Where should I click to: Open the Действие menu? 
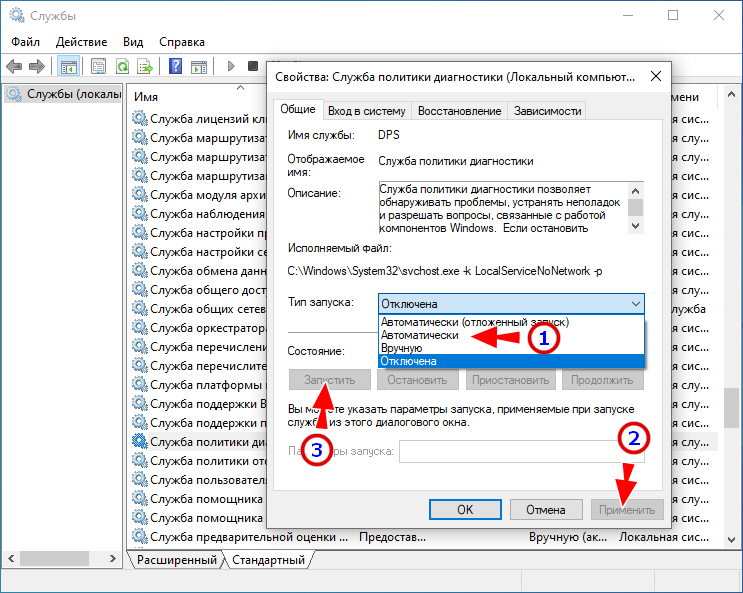82,42
